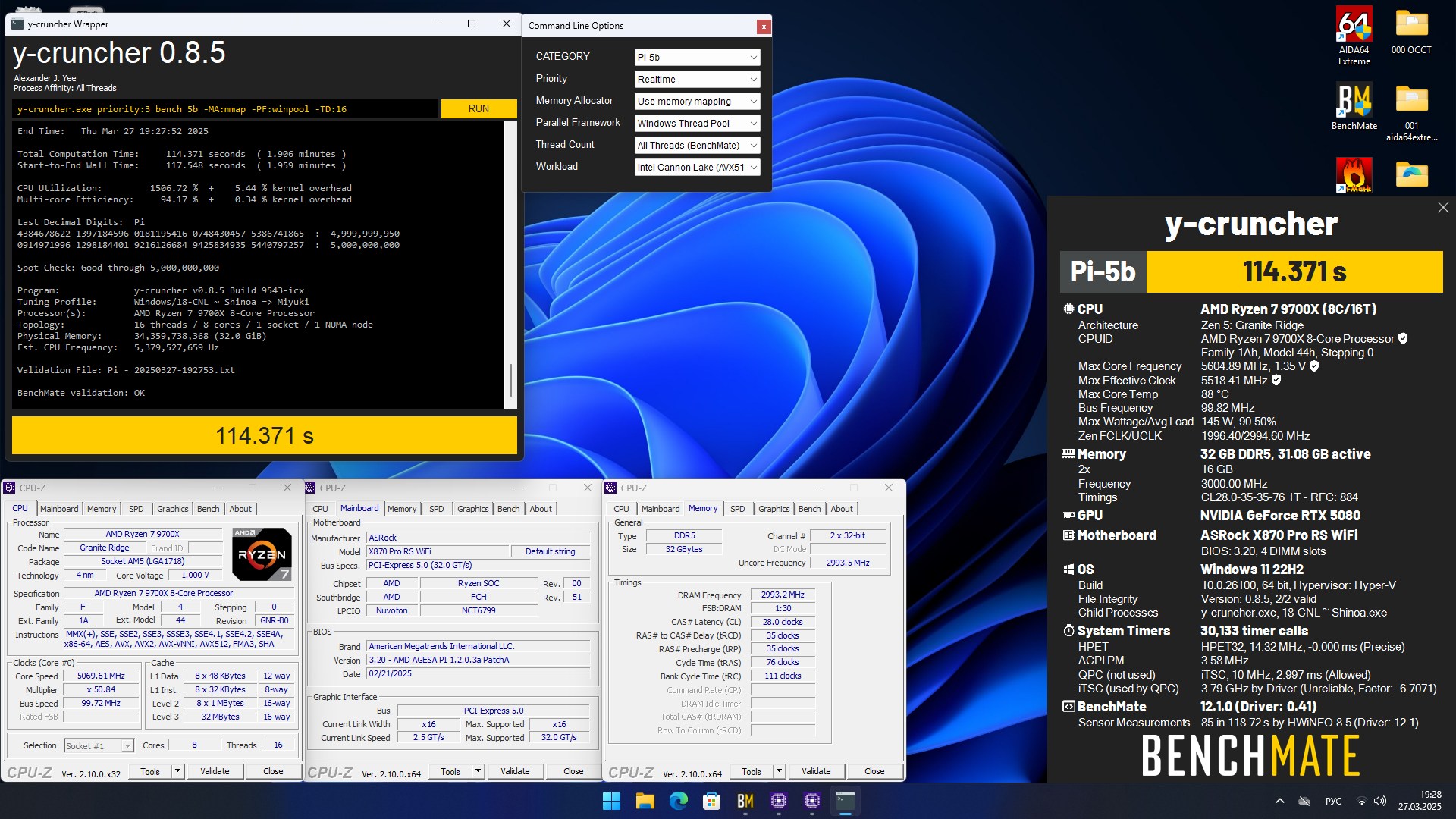Viewport: 1456px width, 819px height.
Task: Click Tools button in second CPU-Z window
Action: coord(450,771)
